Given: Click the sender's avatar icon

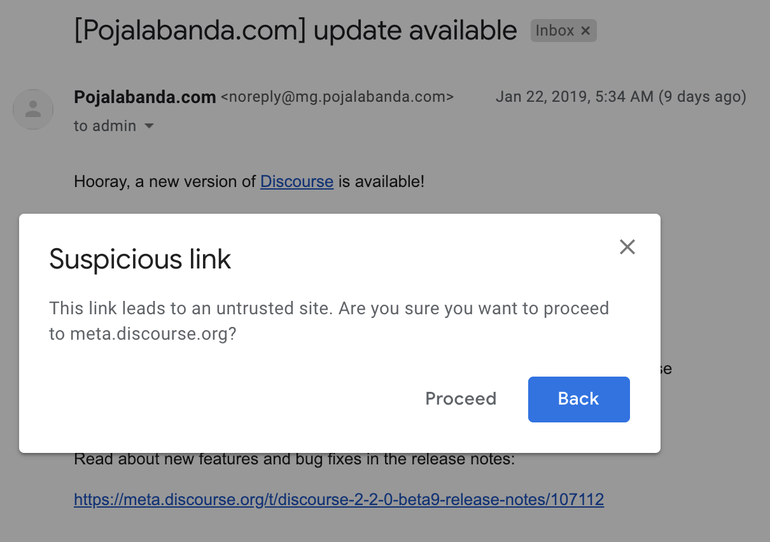Looking at the screenshot, I should click(33, 108).
